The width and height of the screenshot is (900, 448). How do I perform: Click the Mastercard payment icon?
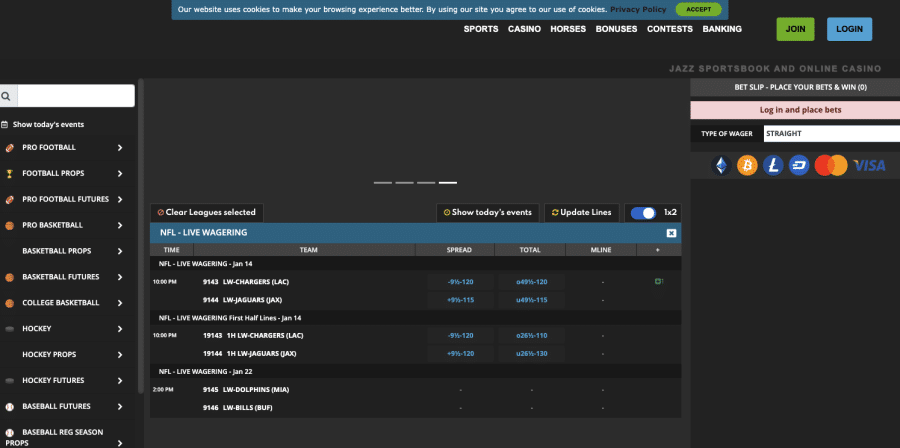(x=831, y=166)
